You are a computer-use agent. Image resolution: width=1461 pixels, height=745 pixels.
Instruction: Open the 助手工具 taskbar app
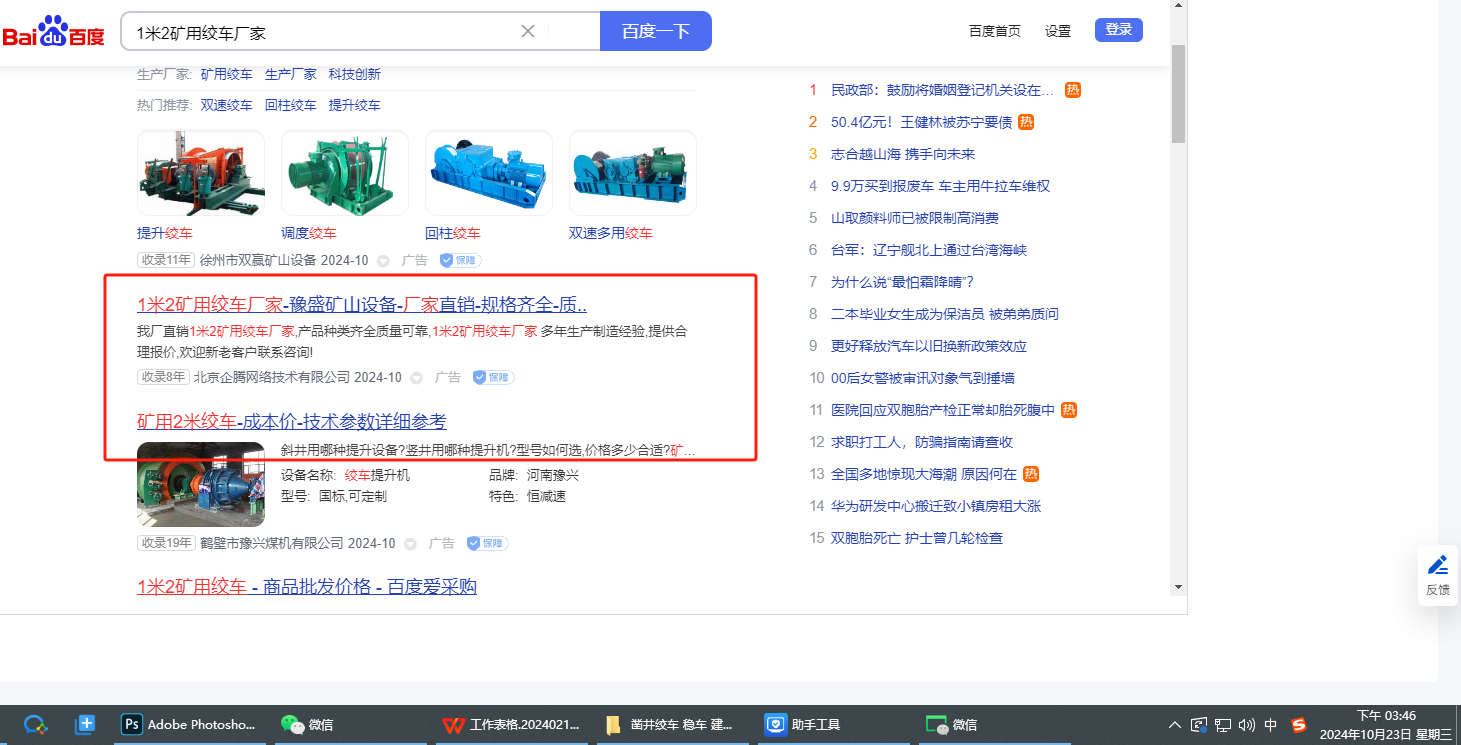click(x=802, y=724)
